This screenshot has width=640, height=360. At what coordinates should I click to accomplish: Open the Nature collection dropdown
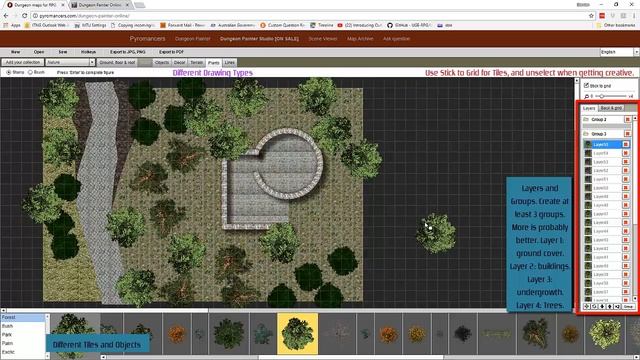pyautogui.click(x=70, y=62)
